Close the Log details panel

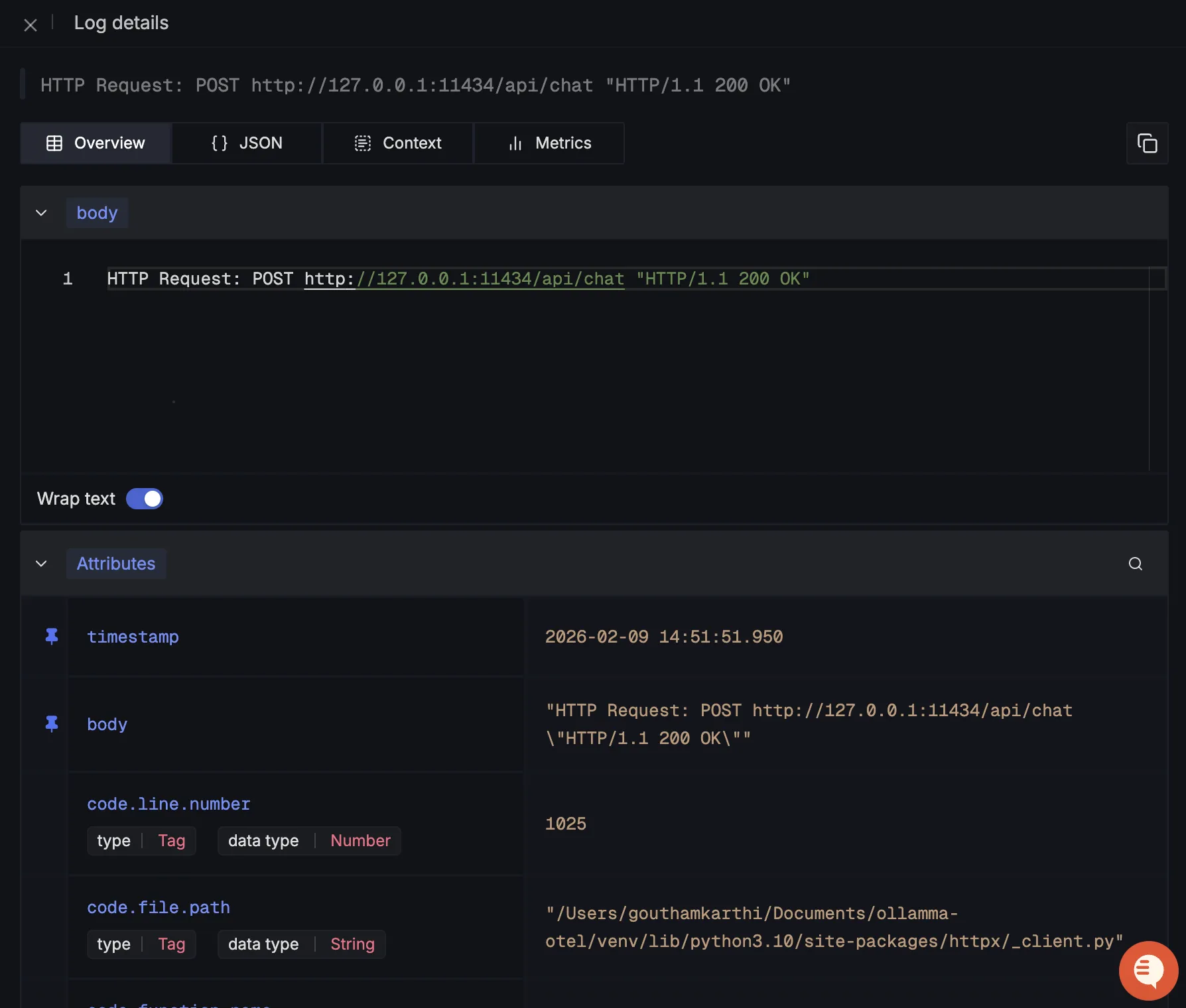point(31,25)
